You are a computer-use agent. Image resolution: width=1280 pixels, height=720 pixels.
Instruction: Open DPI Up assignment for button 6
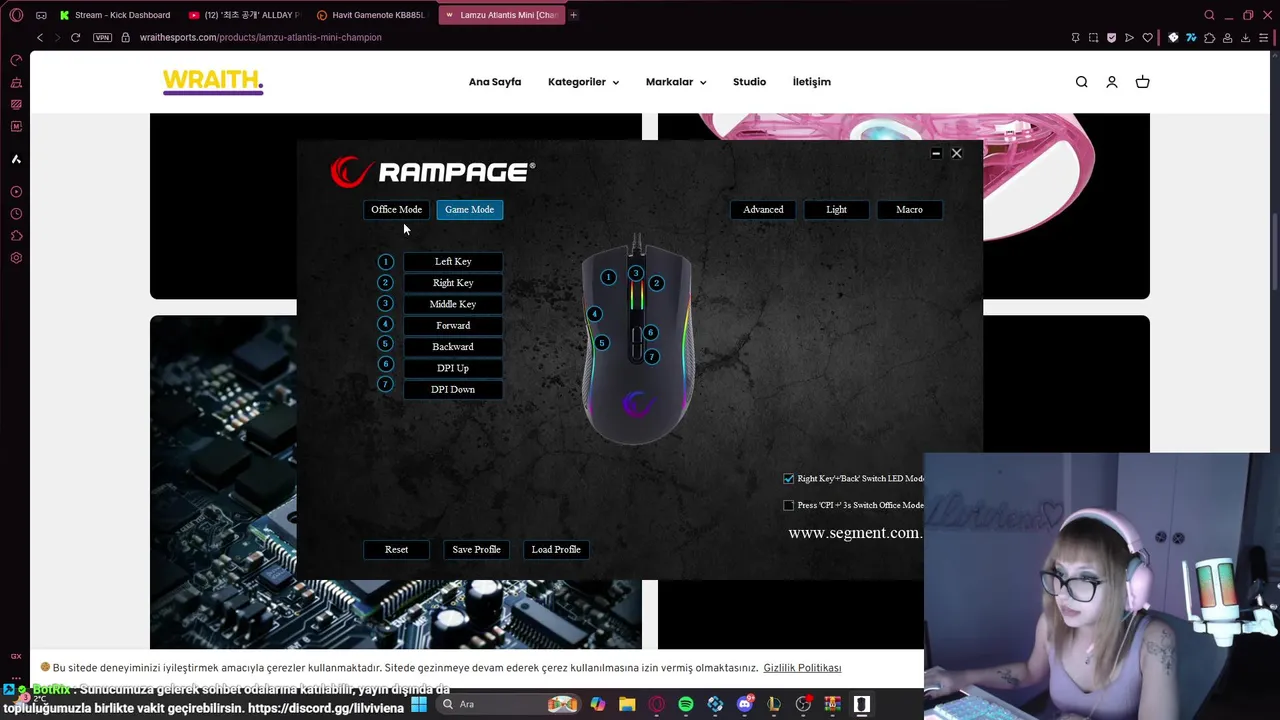453,368
